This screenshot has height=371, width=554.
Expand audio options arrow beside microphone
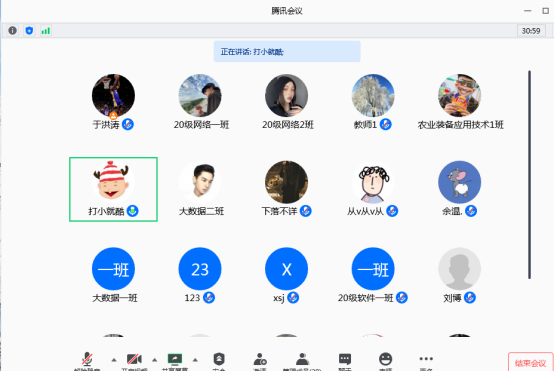(x=114, y=360)
